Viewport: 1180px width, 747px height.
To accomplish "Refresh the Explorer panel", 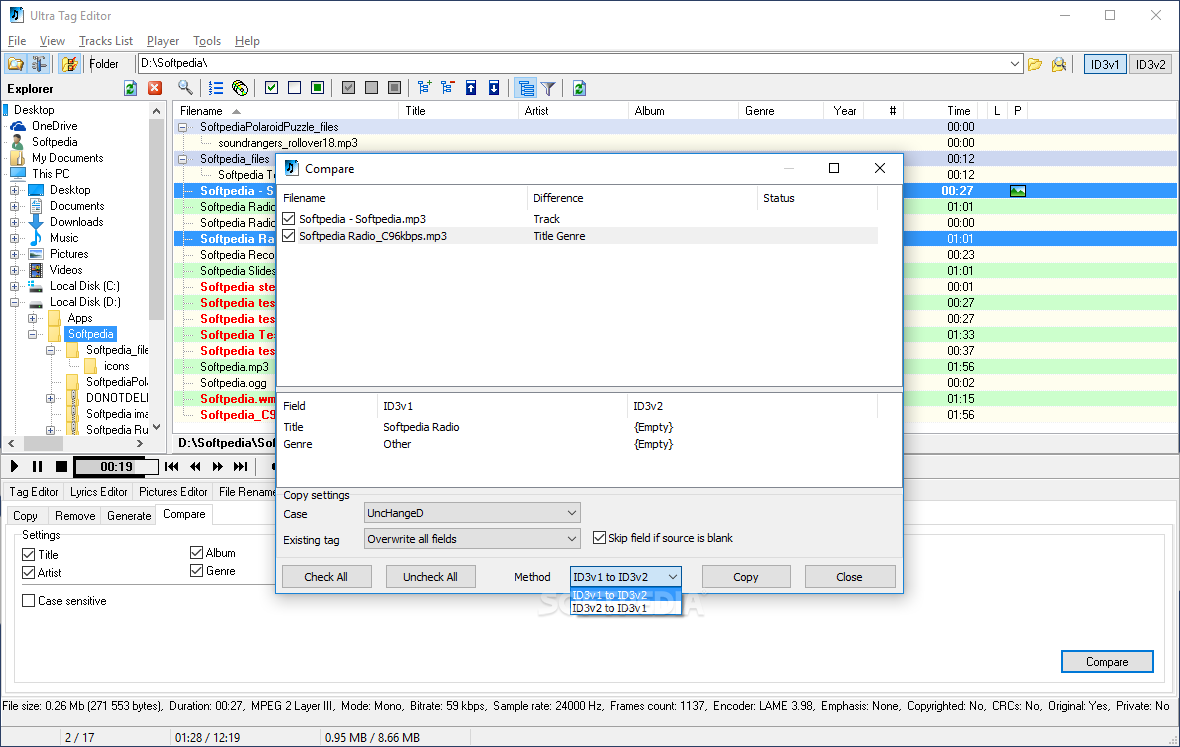I will [x=130, y=88].
